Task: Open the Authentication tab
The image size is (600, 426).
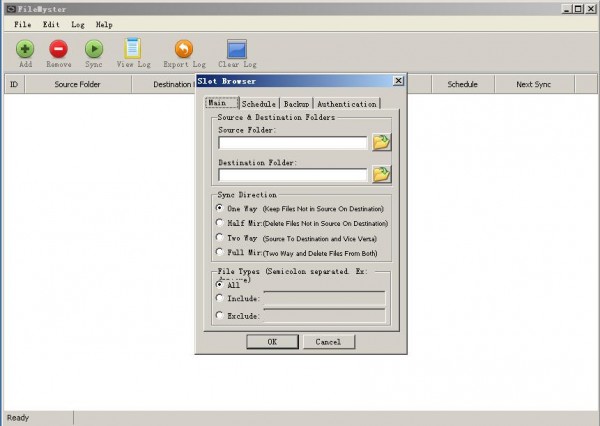Action: coord(346,104)
